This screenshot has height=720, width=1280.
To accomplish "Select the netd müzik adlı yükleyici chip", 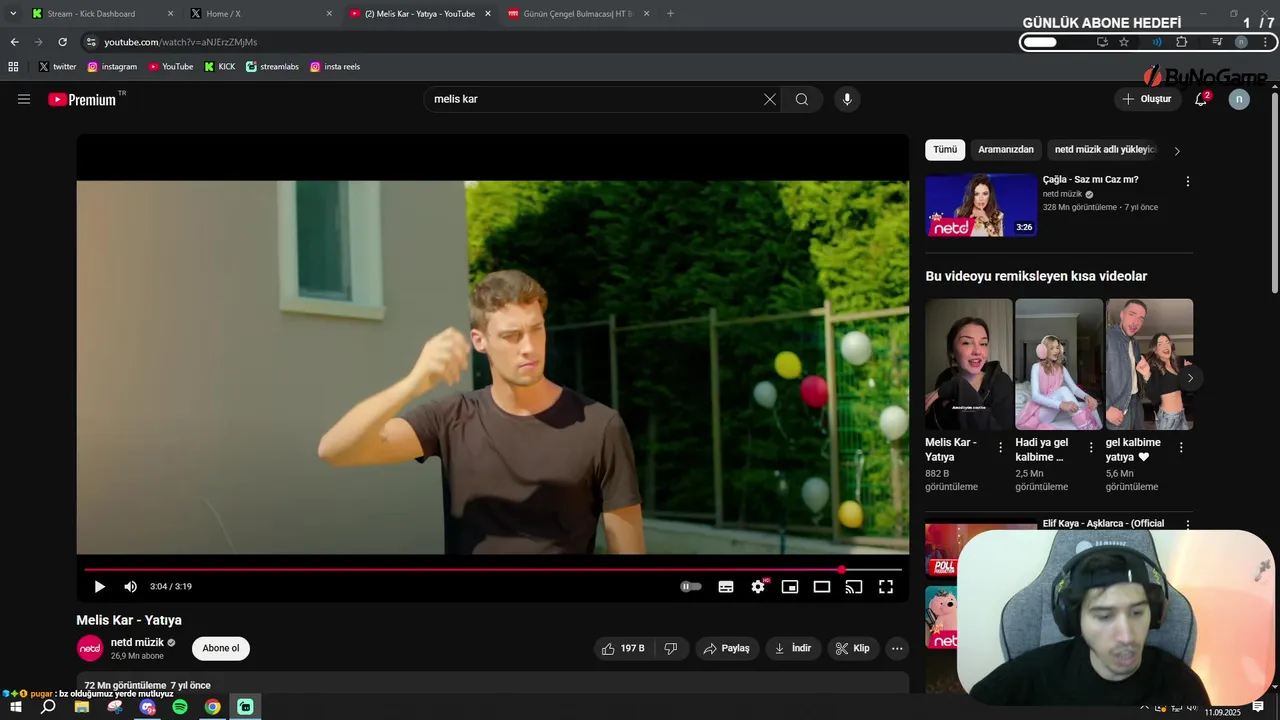I will tap(1105, 150).
